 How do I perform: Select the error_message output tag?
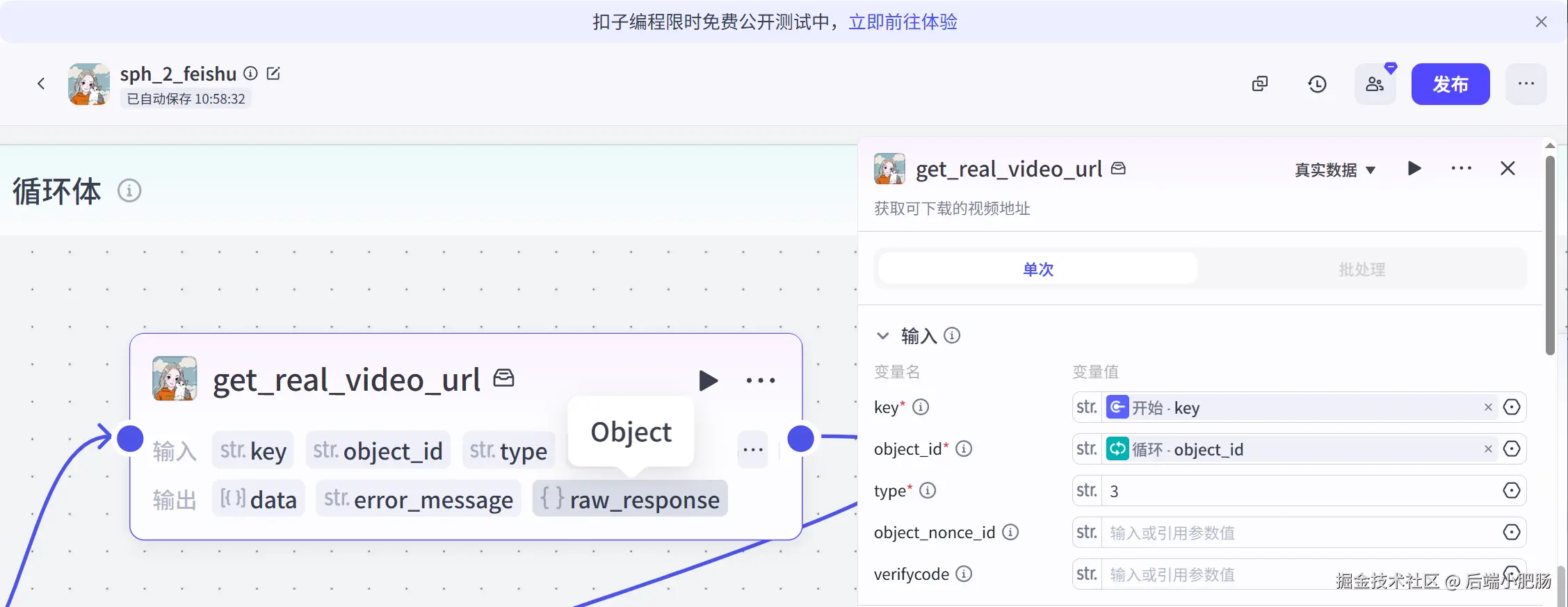[419, 499]
